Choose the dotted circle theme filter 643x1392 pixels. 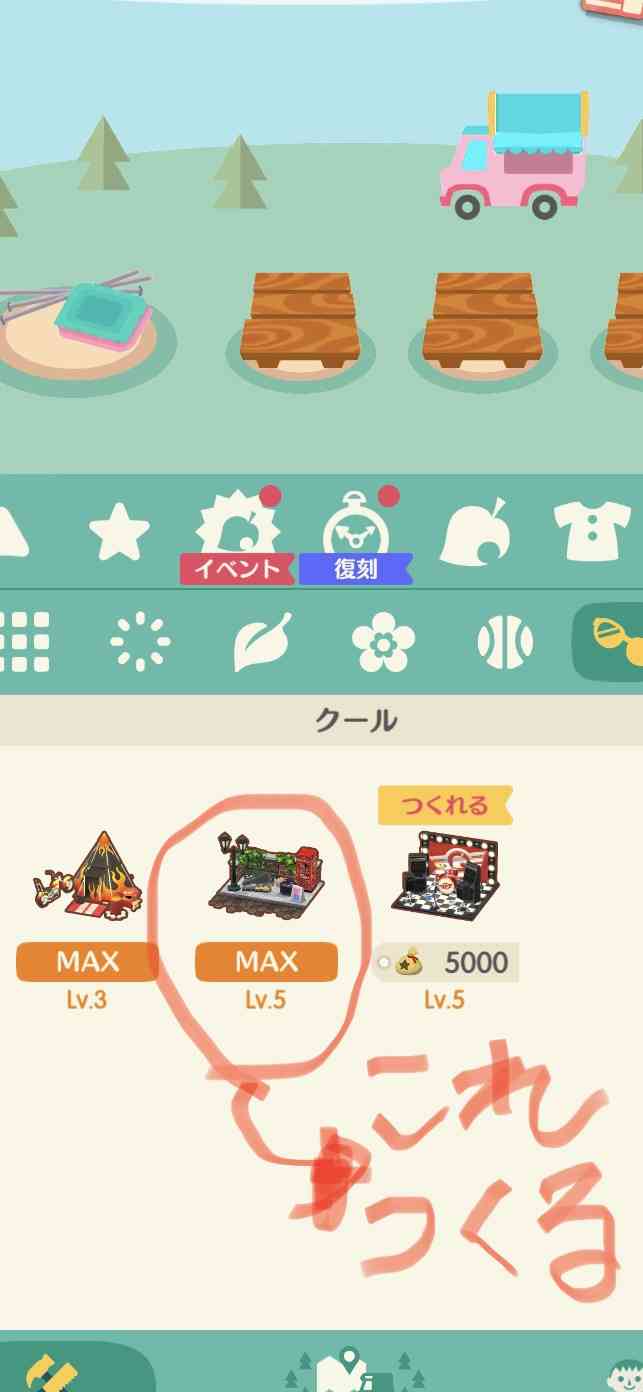click(140, 641)
